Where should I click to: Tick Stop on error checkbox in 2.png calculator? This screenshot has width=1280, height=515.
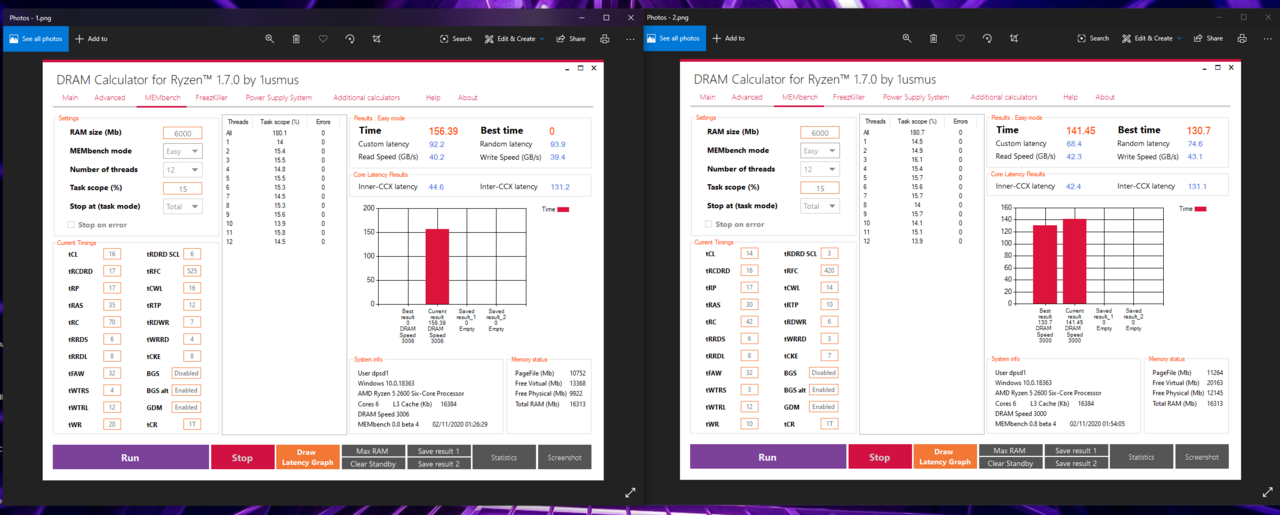click(x=709, y=225)
